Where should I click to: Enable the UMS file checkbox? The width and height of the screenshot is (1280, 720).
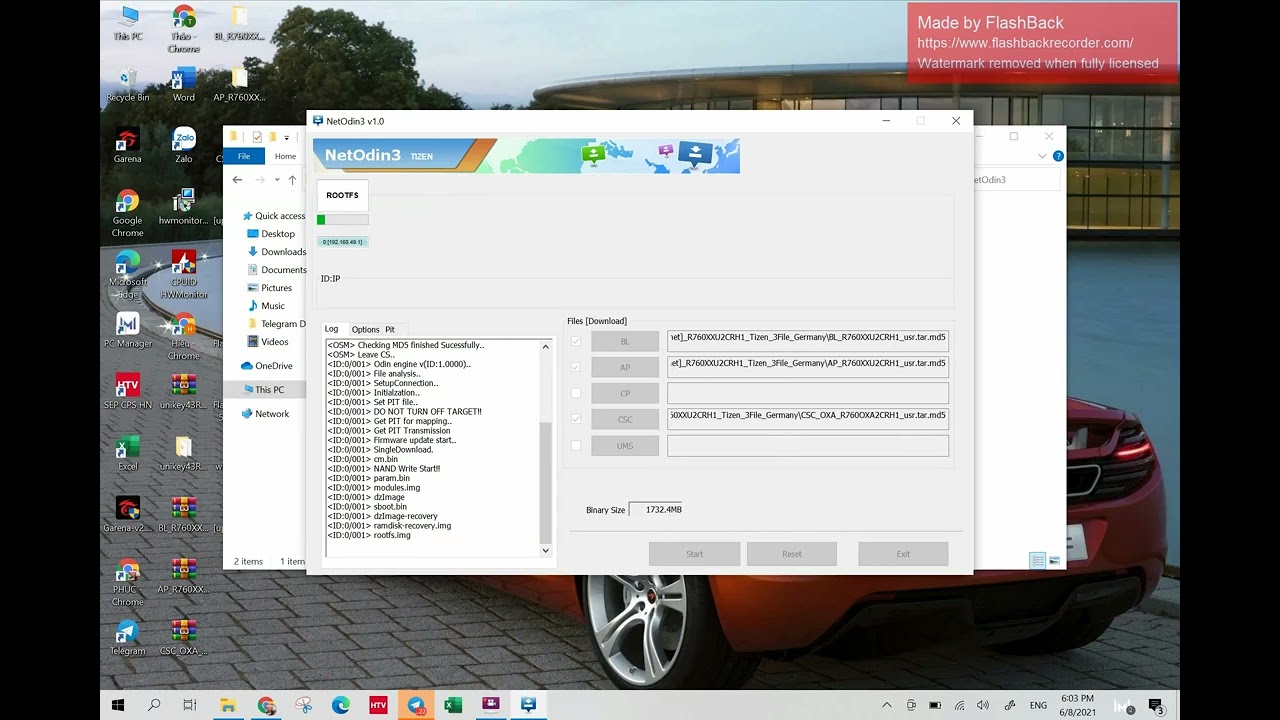[575, 446]
